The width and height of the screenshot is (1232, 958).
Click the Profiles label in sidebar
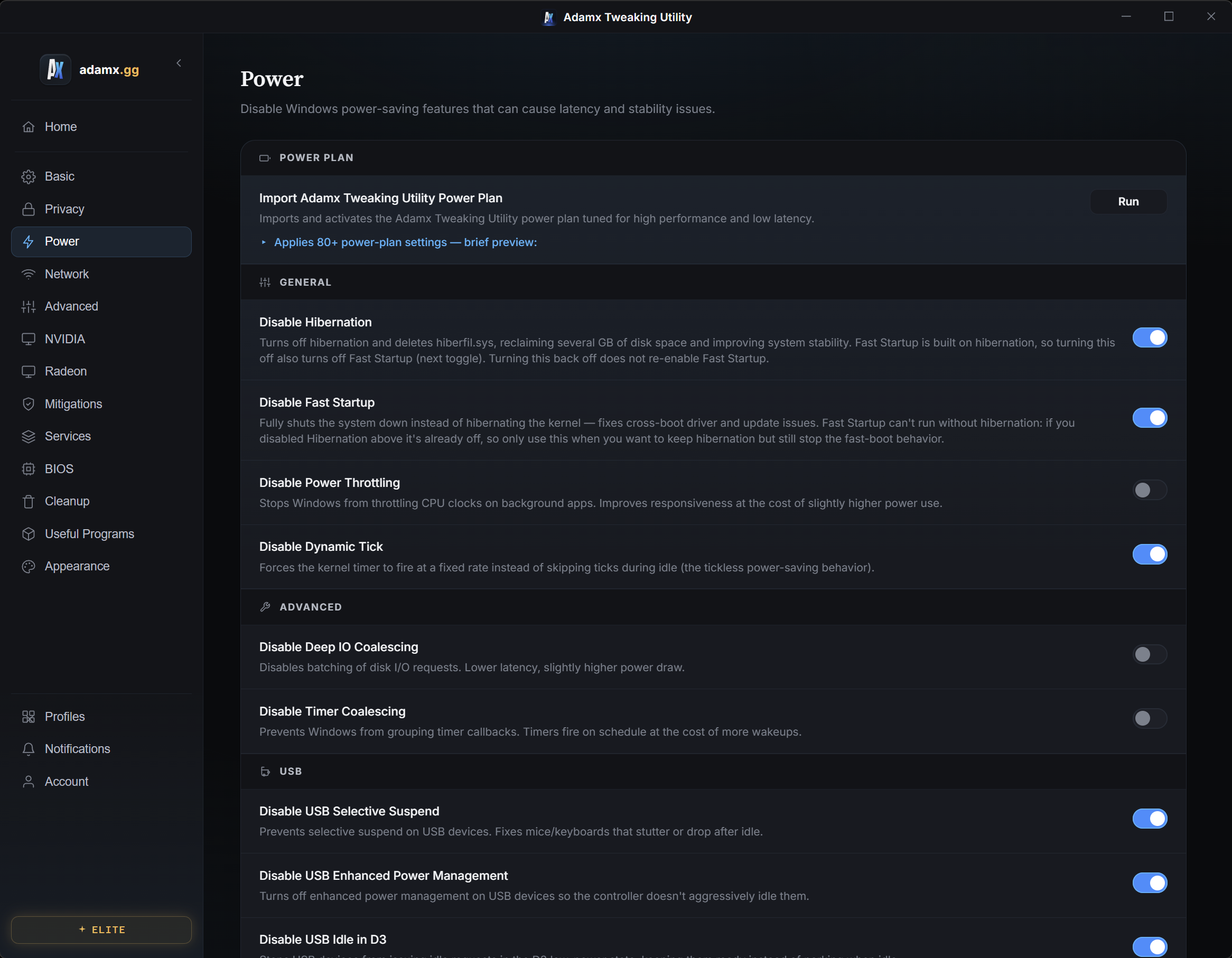(65, 717)
